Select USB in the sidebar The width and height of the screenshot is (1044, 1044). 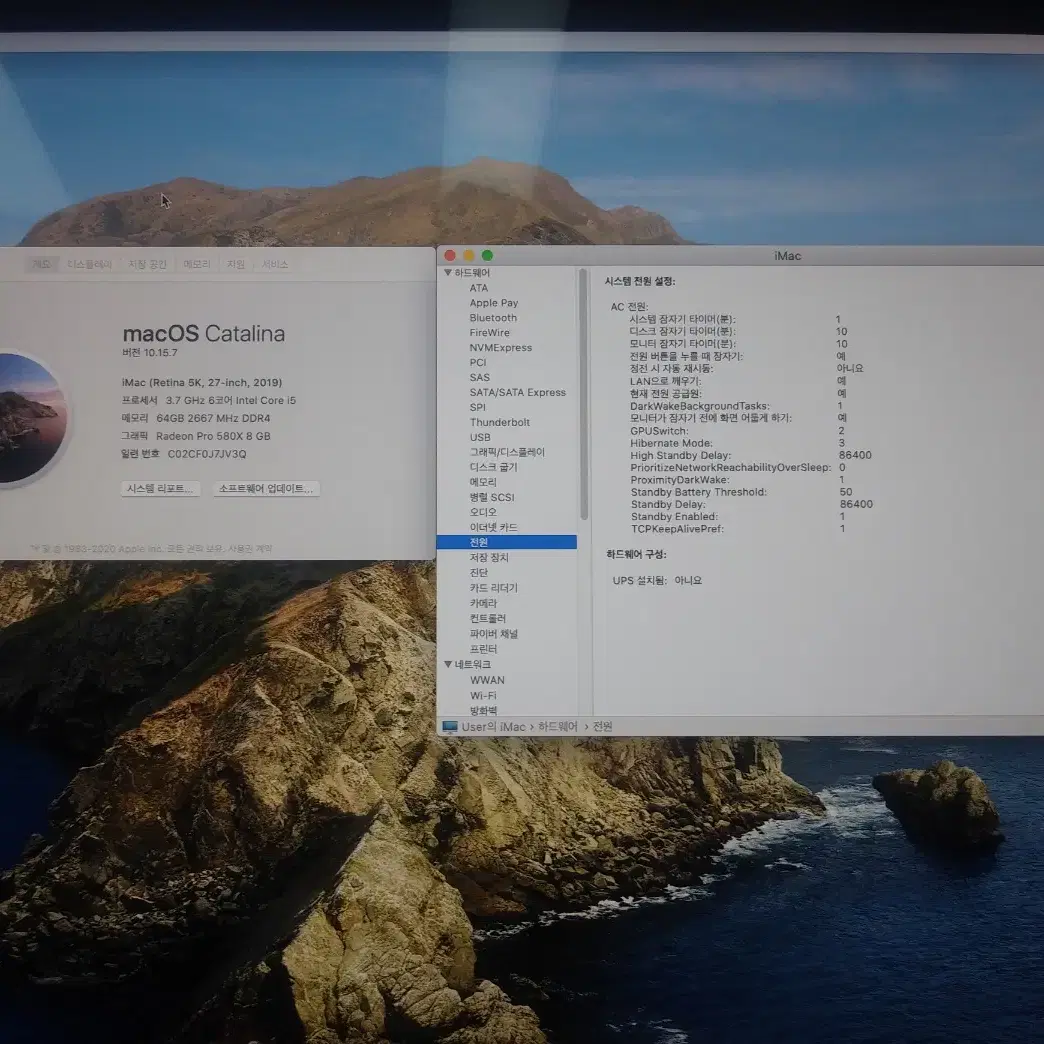pos(480,437)
